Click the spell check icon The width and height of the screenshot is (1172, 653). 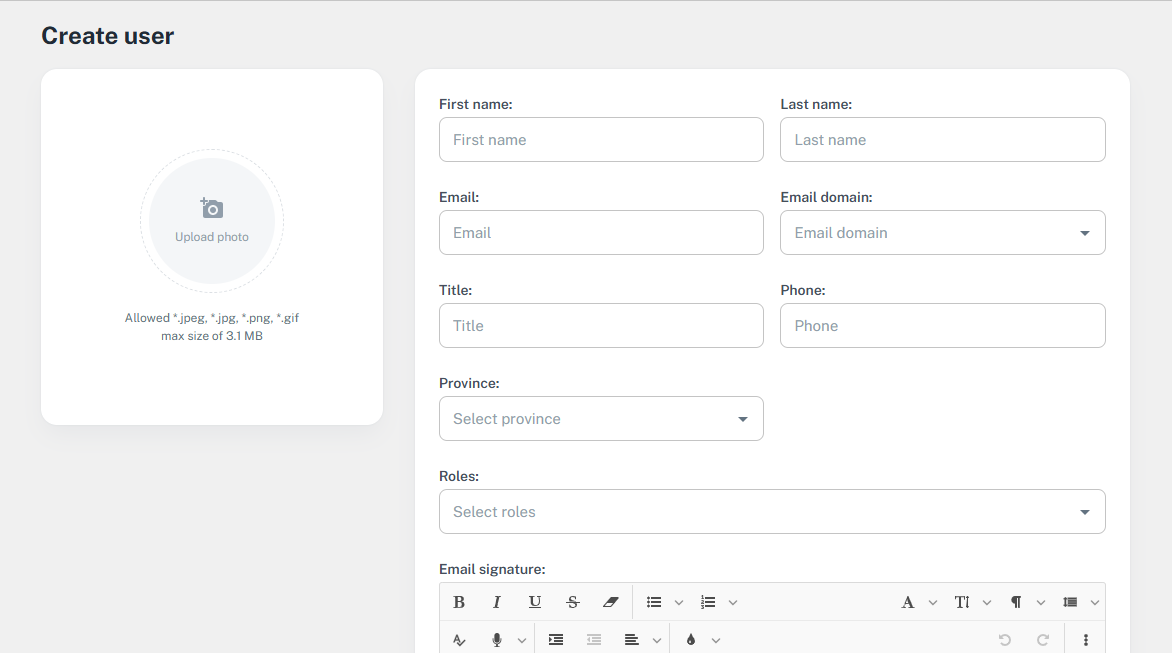click(x=459, y=640)
